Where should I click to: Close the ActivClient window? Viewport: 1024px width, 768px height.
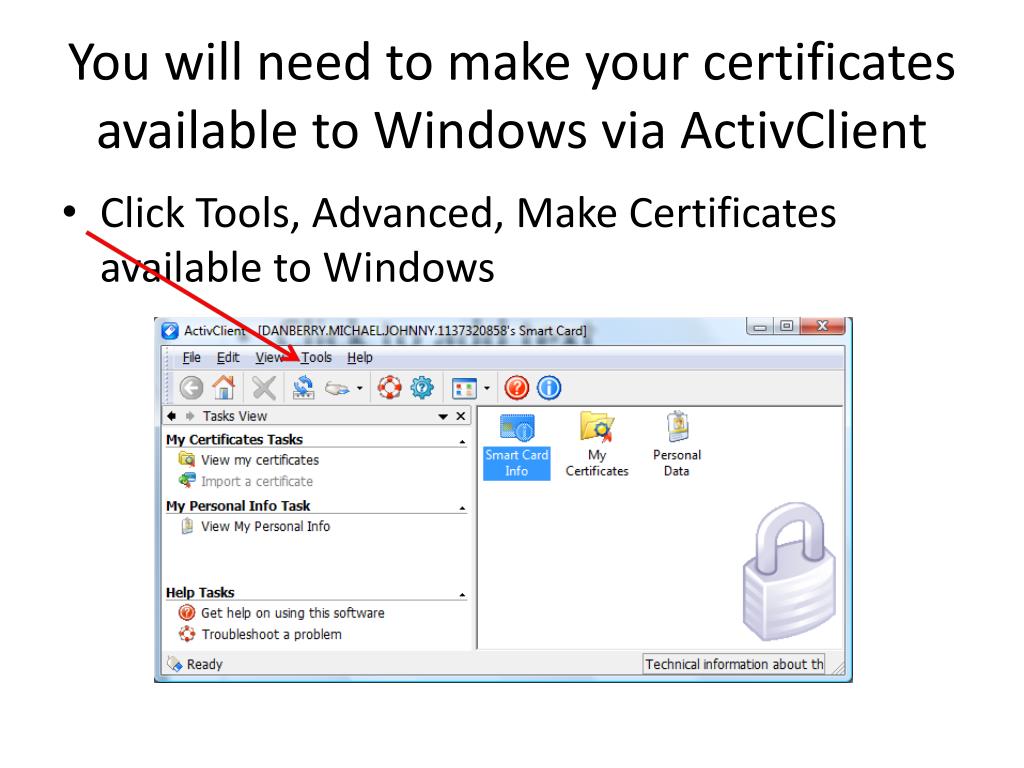(822, 326)
